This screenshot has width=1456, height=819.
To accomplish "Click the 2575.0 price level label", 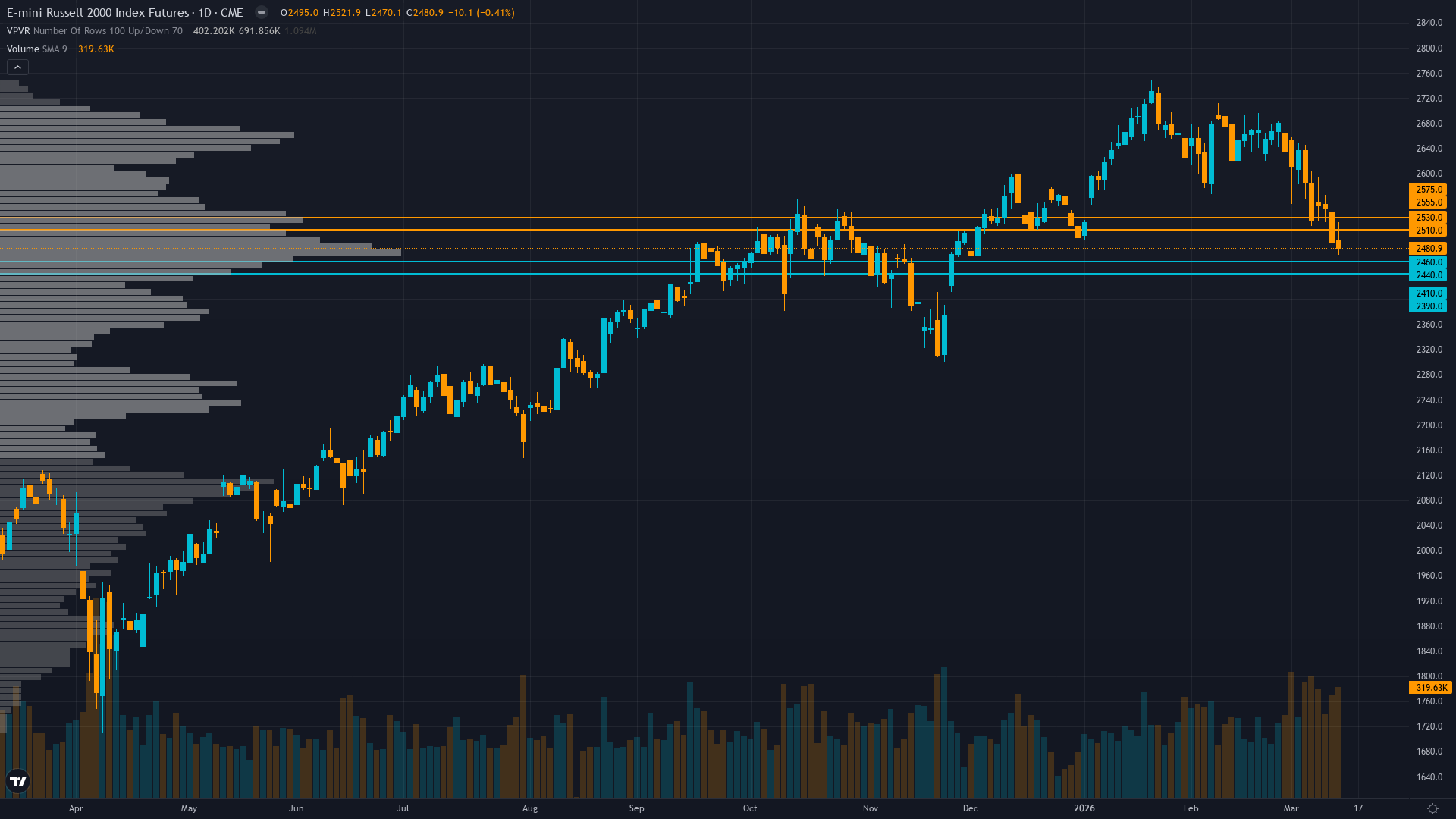I will coord(1427,191).
